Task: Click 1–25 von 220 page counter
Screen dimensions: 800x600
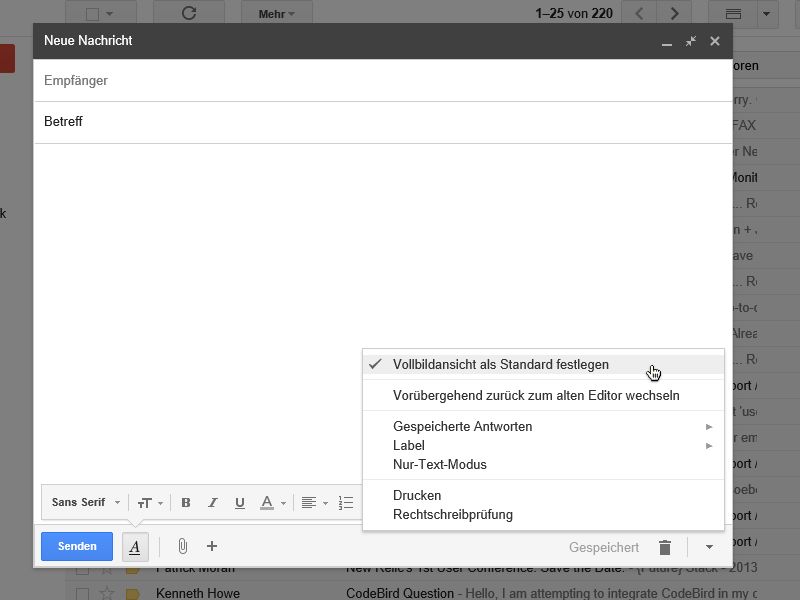Action: [x=574, y=13]
